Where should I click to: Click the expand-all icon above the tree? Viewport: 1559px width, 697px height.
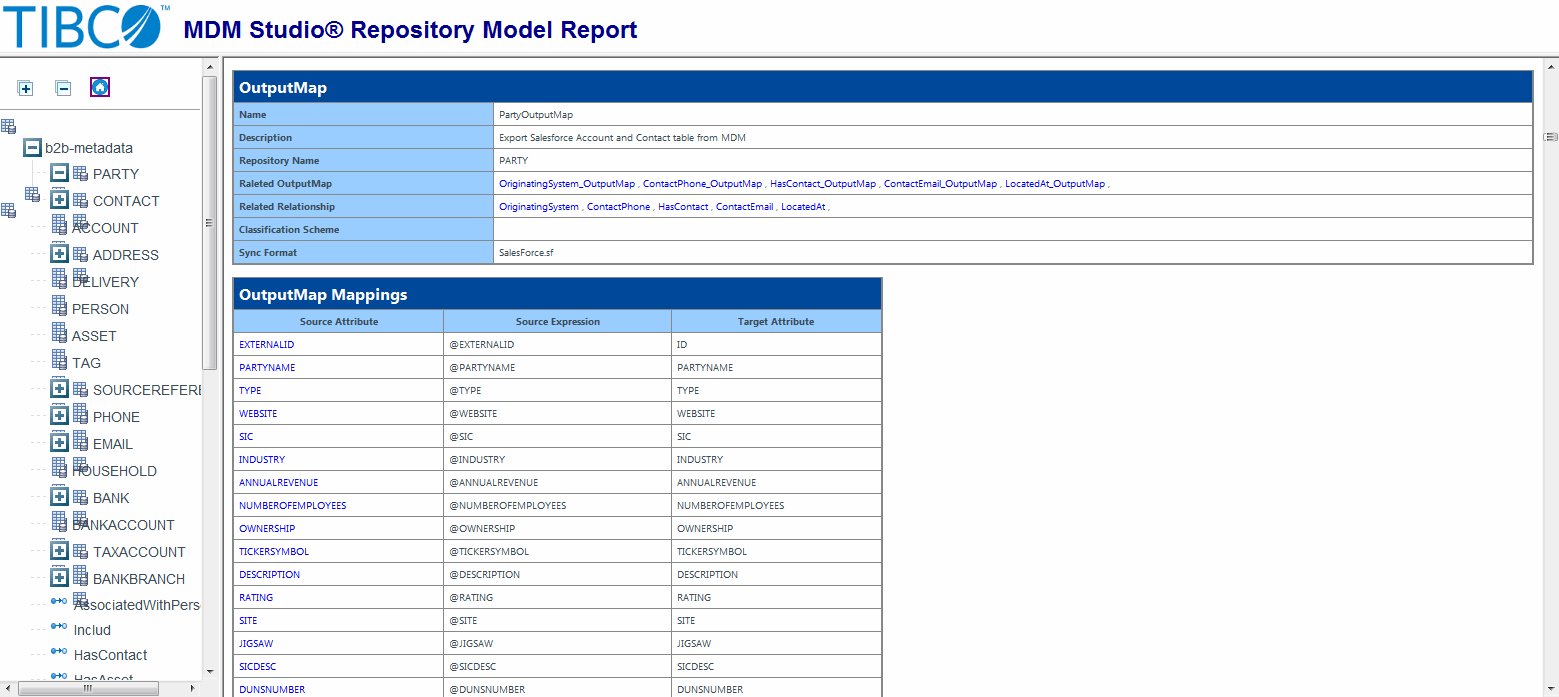point(26,88)
